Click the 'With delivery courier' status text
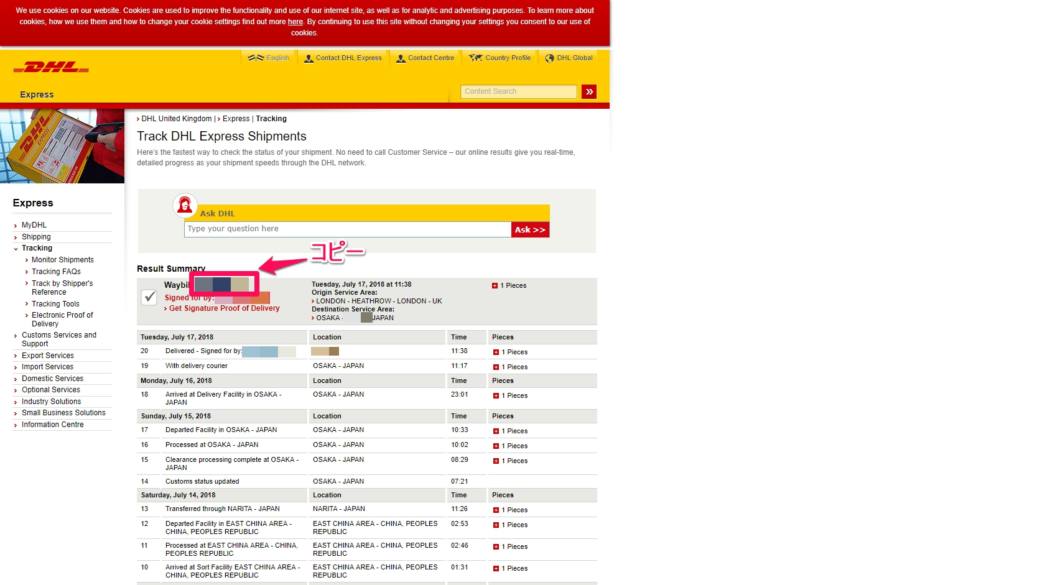The height and width of the screenshot is (585, 1060). (196, 366)
